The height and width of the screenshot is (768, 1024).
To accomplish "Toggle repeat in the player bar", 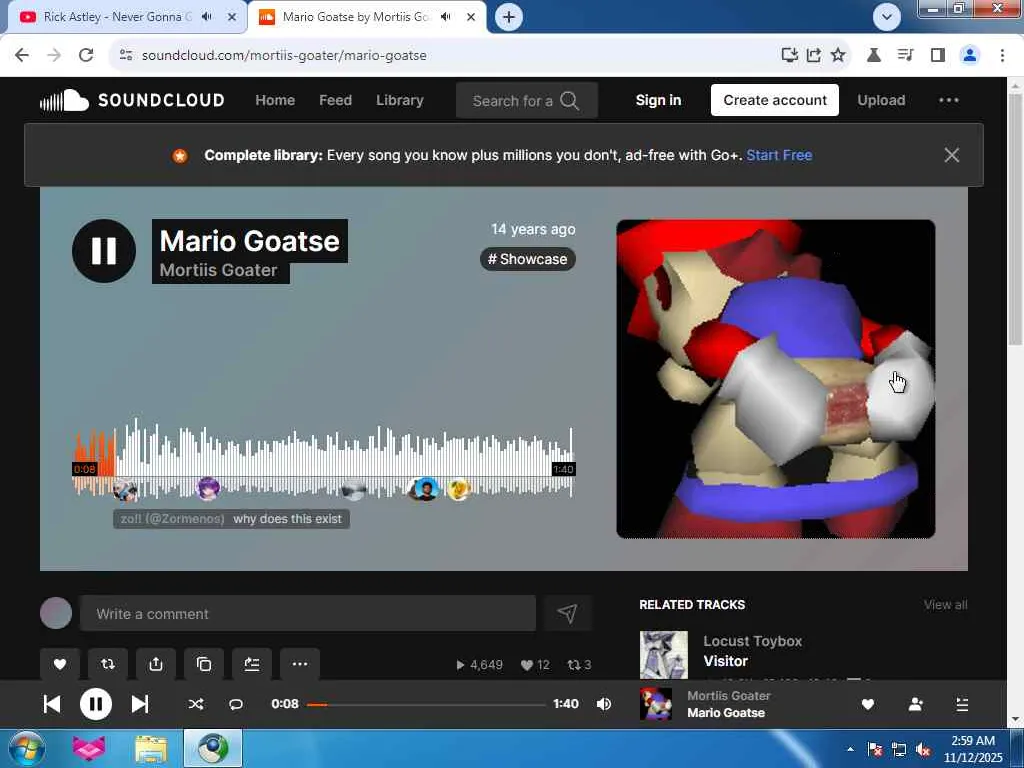I will [236, 704].
